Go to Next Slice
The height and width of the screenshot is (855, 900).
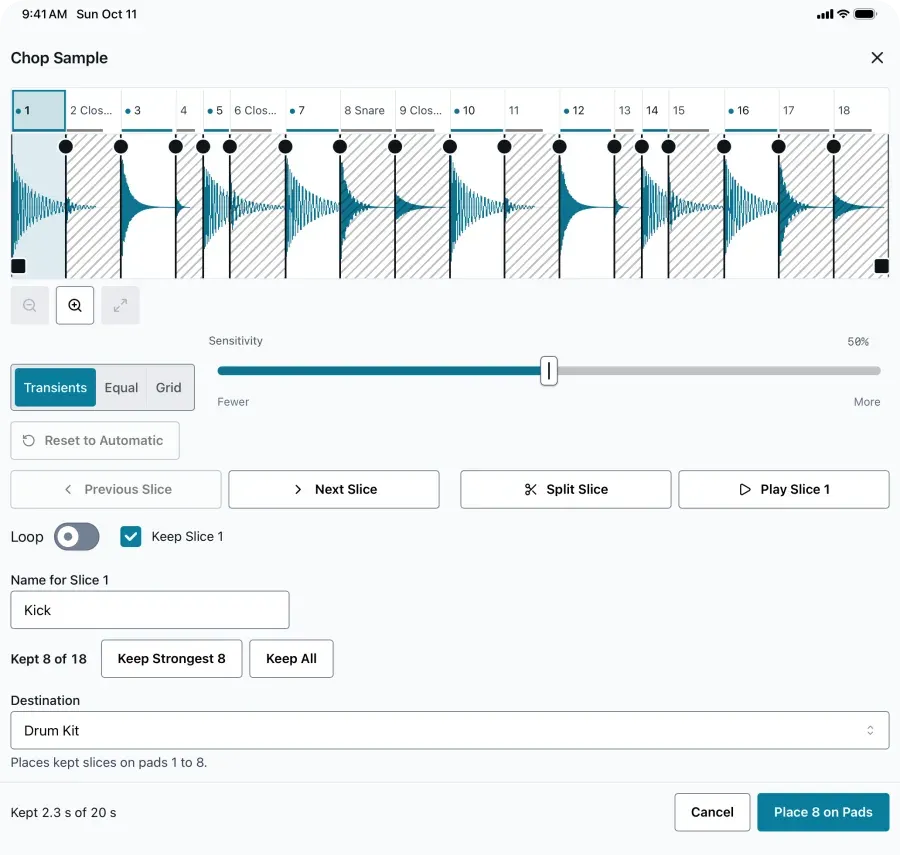tap(334, 489)
